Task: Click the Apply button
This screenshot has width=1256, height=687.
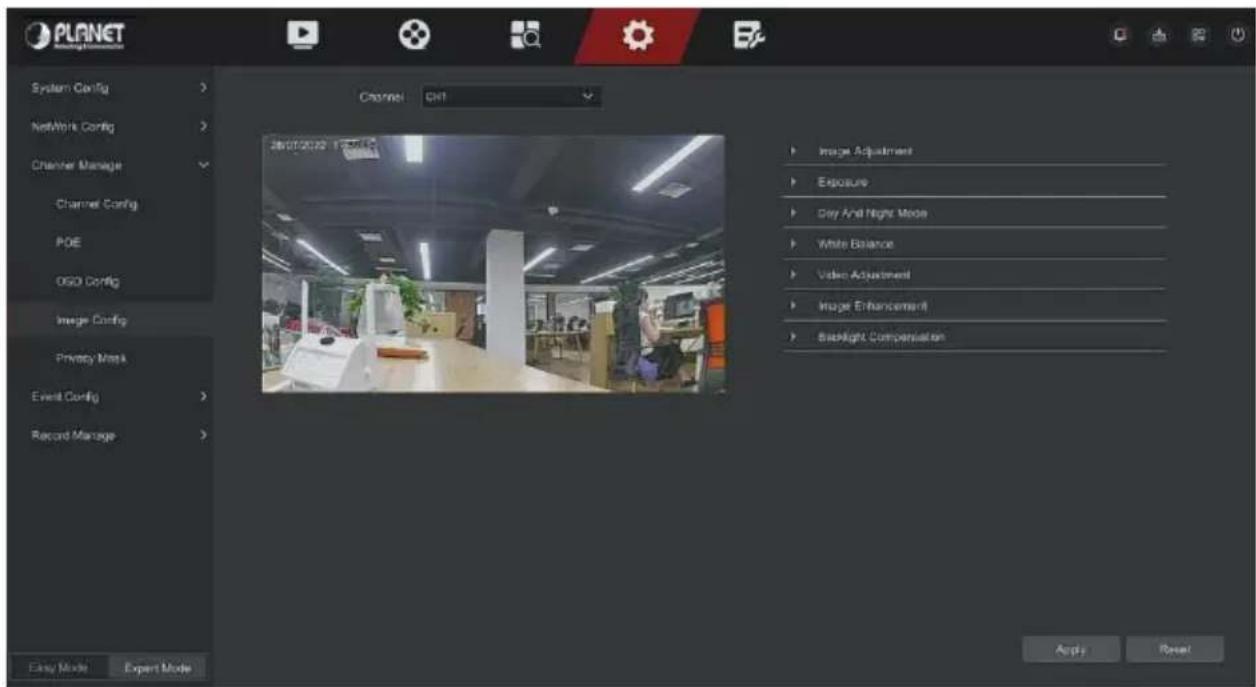Action: 1070,648
